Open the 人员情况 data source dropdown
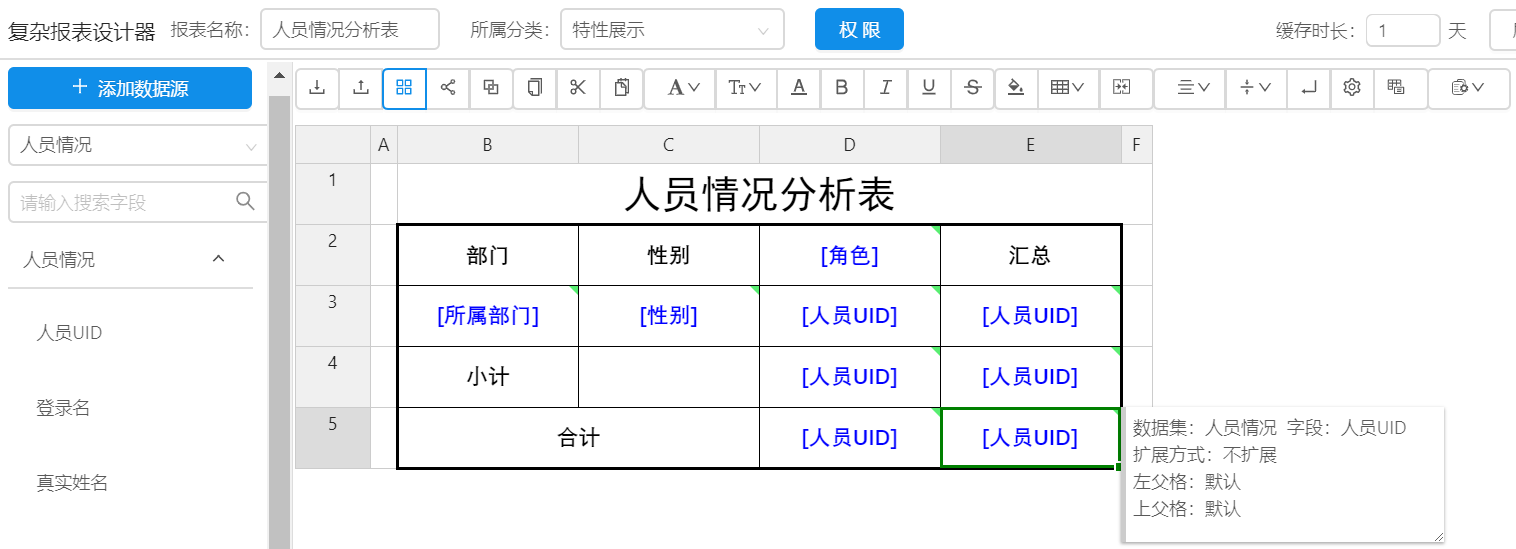This screenshot has width=1516, height=549. click(x=138, y=145)
